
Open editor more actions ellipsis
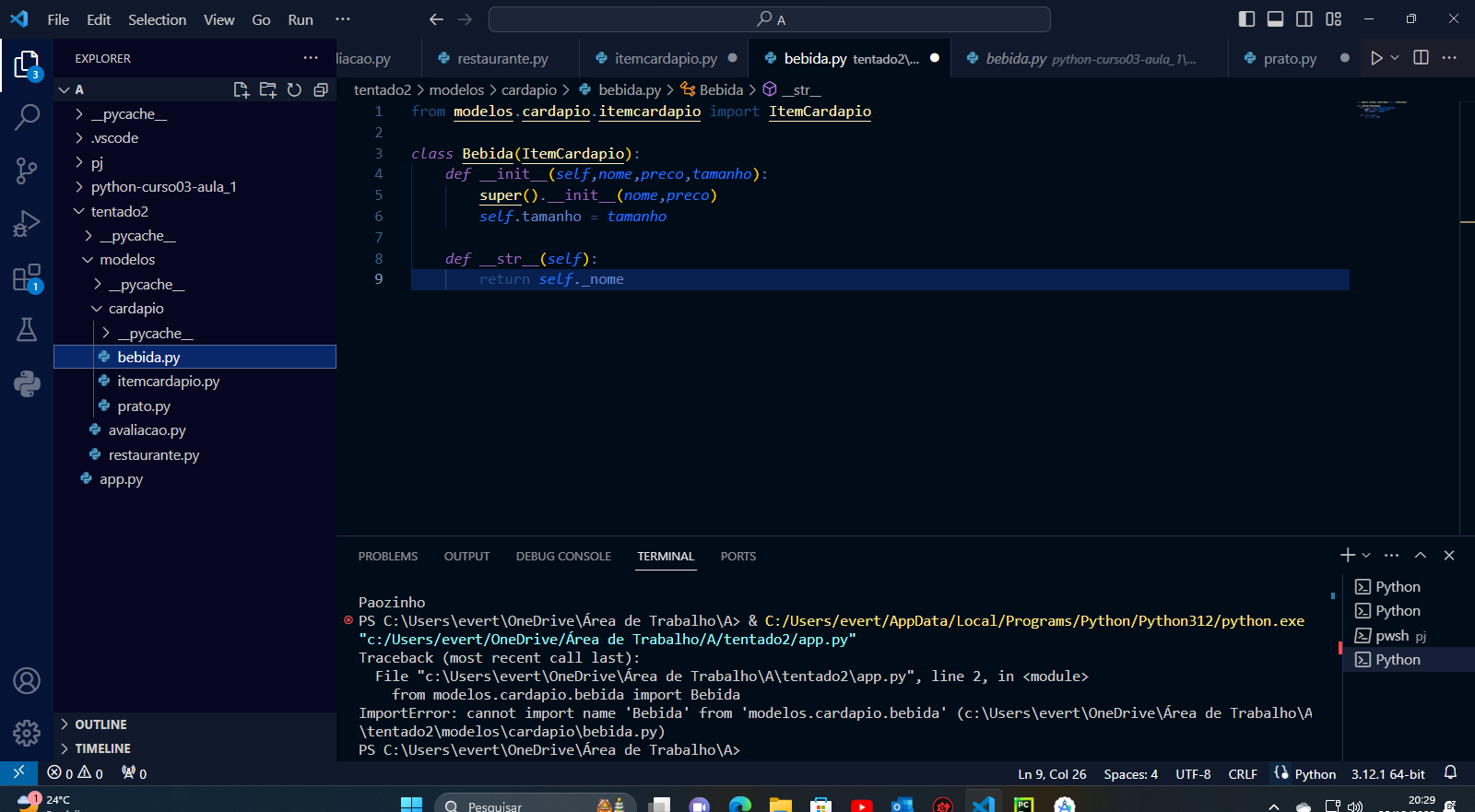(x=1449, y=58)
